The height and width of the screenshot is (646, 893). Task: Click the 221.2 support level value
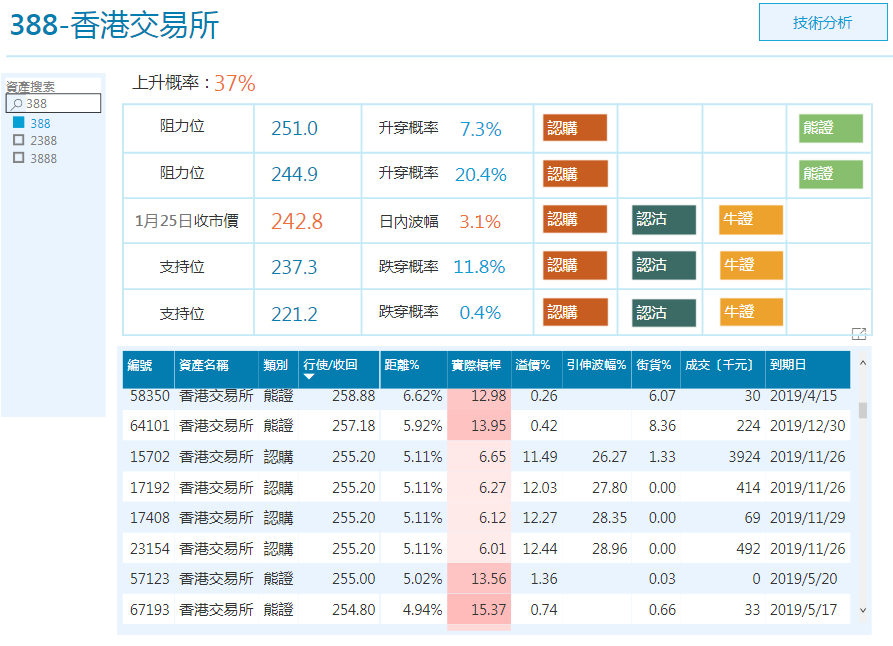coord(294,314)
